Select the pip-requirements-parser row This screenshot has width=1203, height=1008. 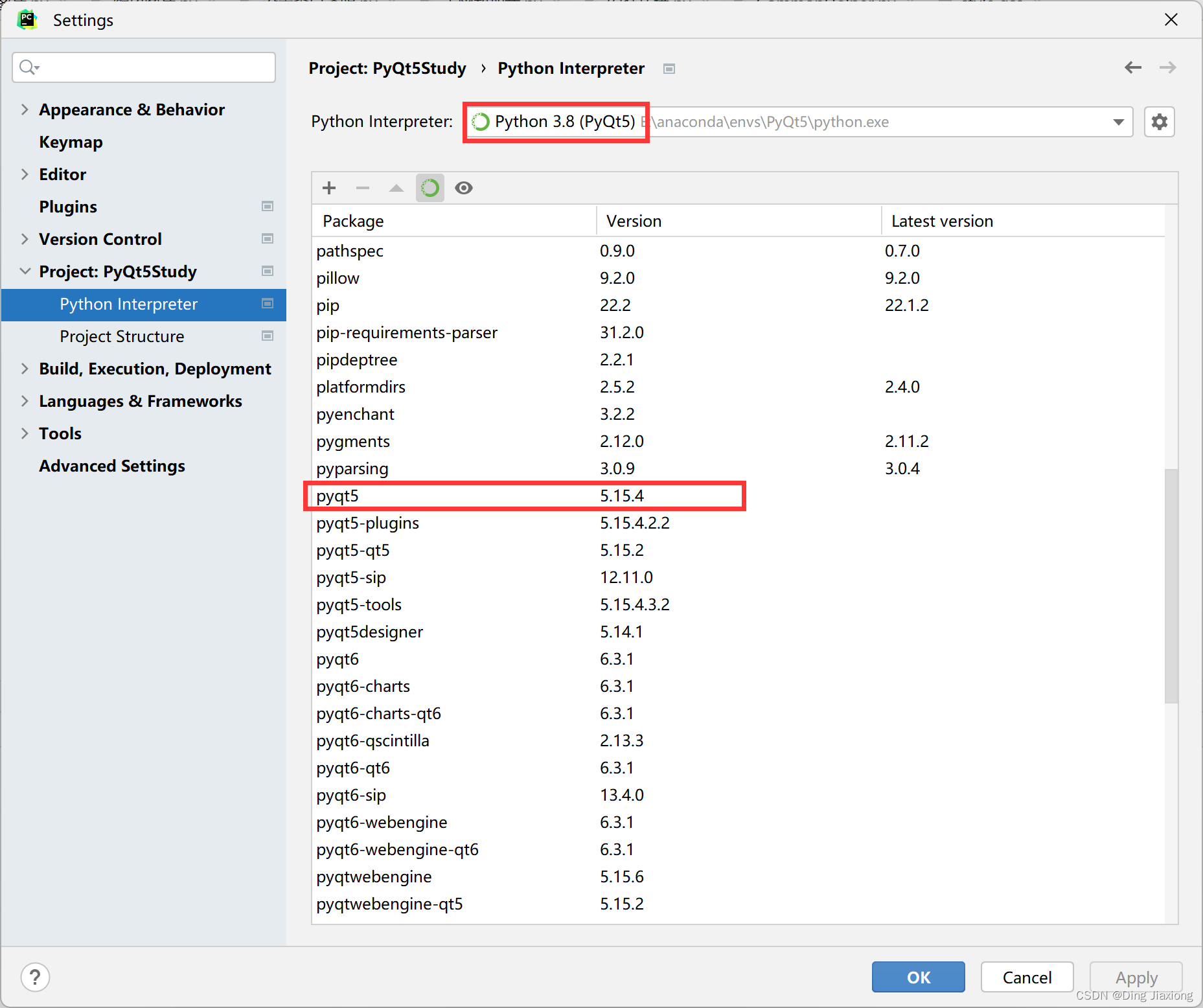(x=739, y=332)
